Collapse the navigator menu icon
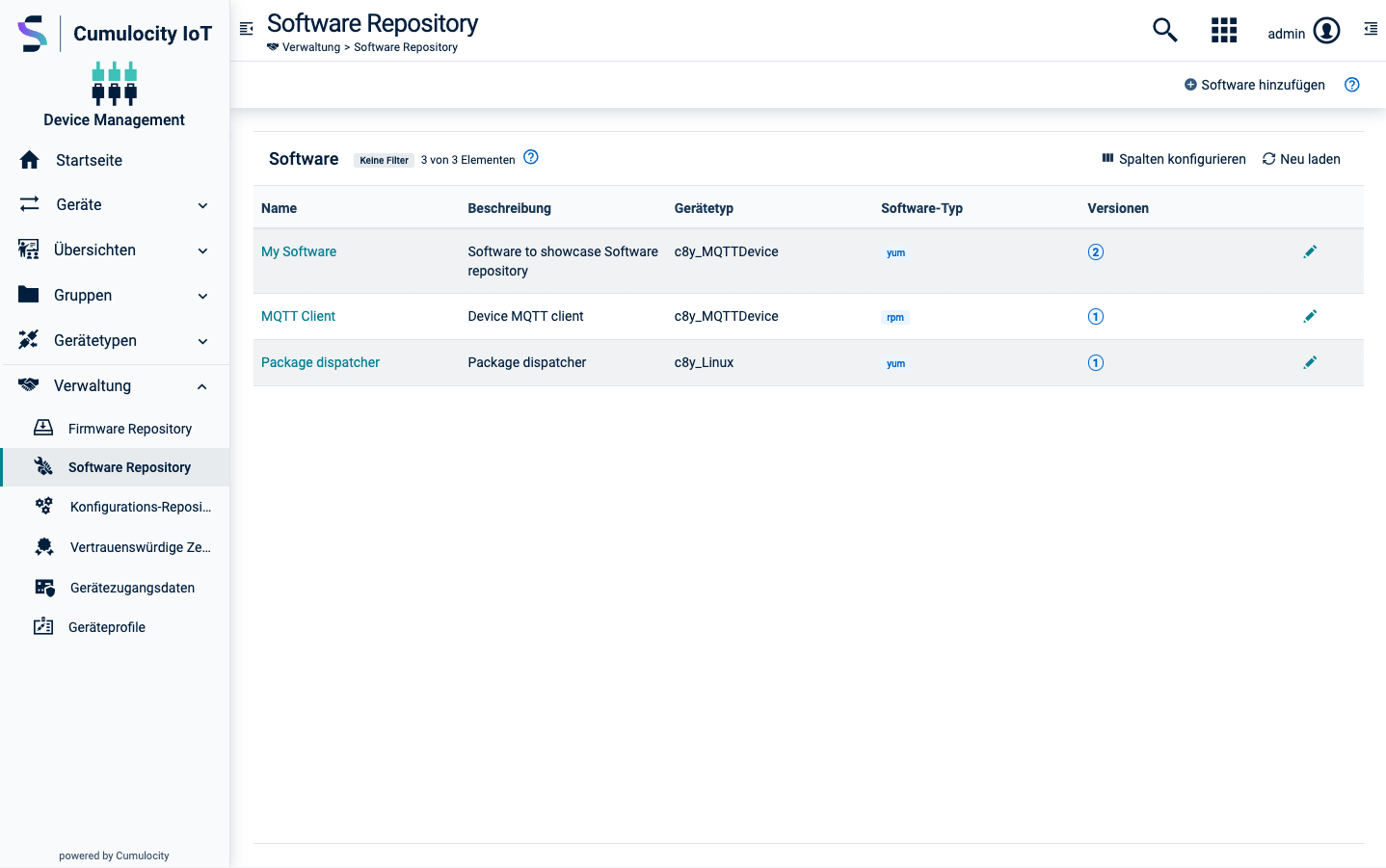 247,29
